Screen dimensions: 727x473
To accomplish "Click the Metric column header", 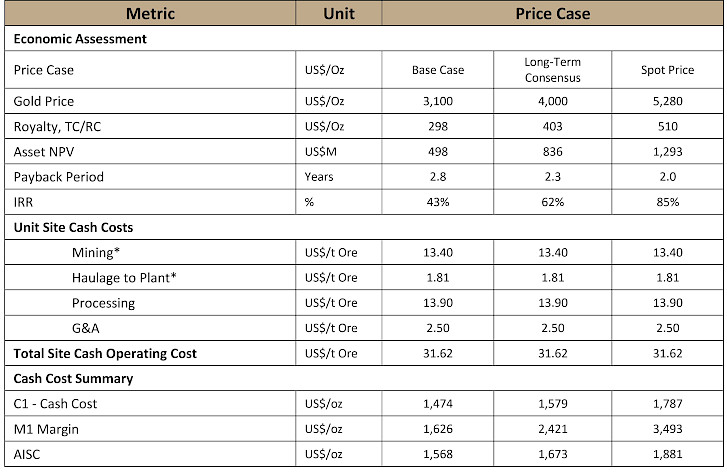I will click(150, 14).
